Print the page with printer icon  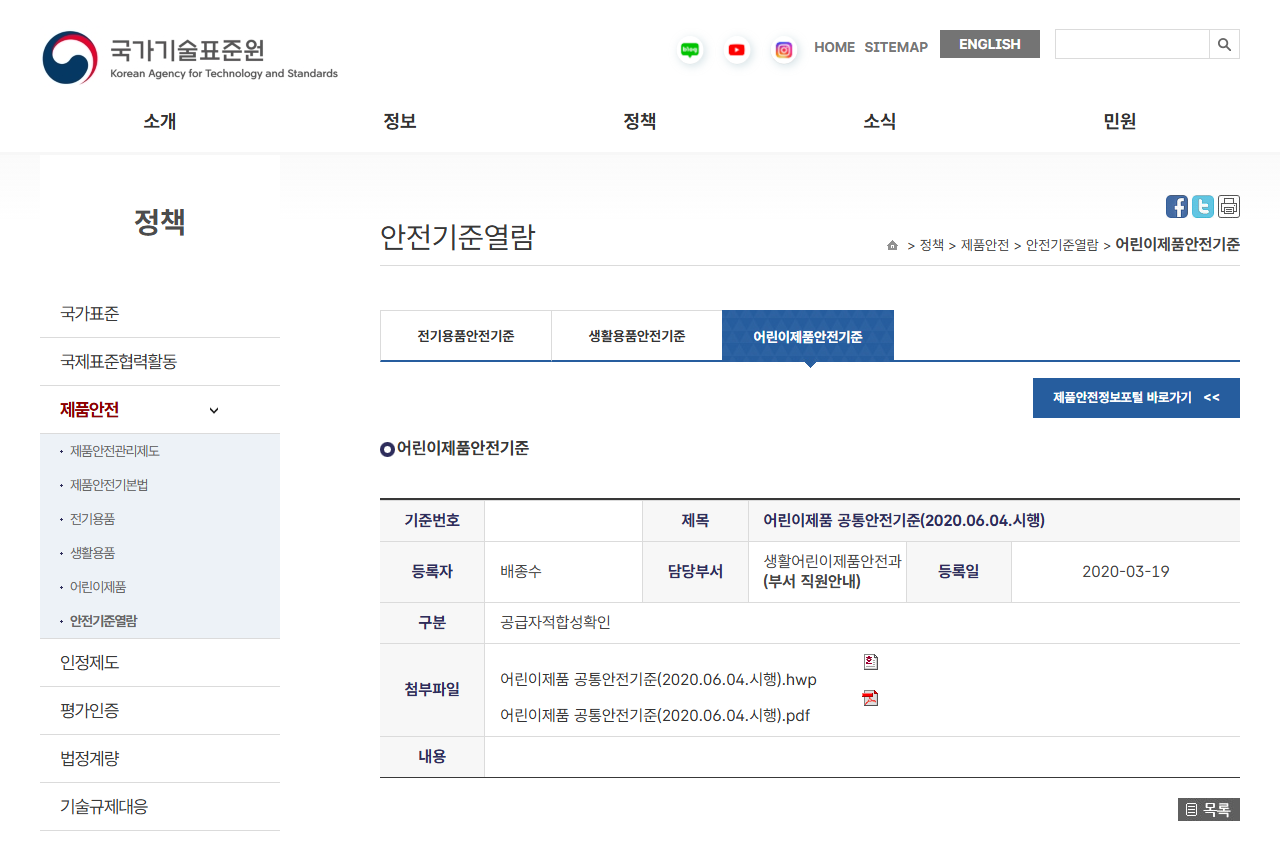(1229, 206)
